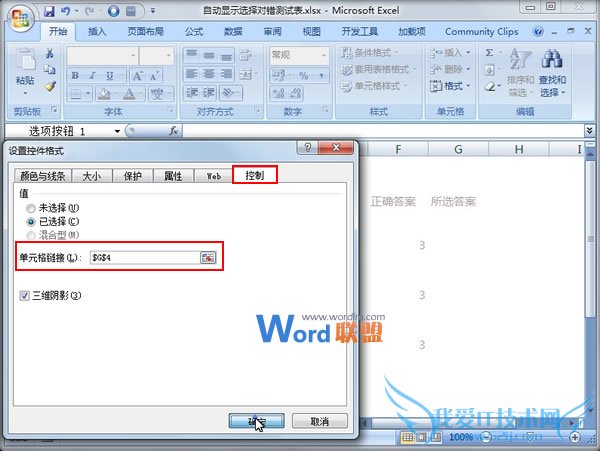
Task: Open the font name dropdown
Action: (x=133, y=56)
